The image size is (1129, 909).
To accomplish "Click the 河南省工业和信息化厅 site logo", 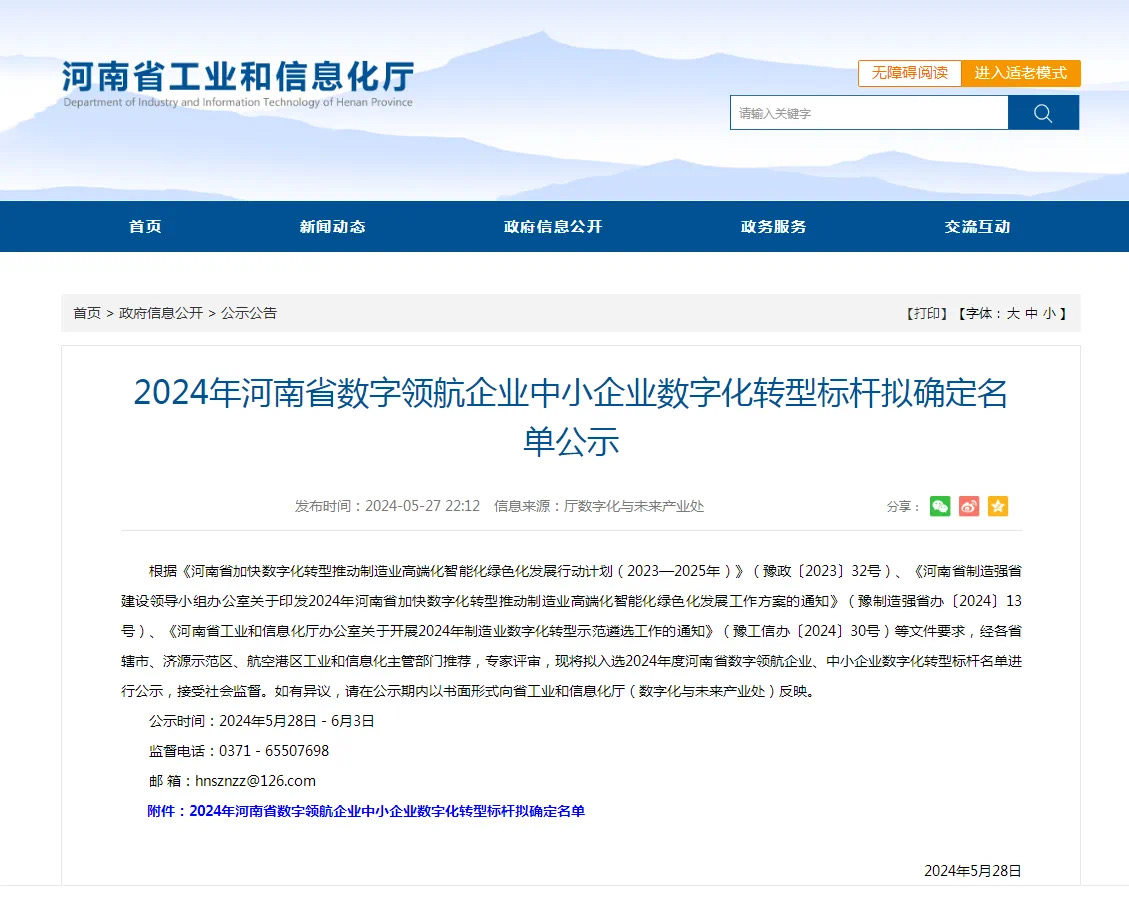I will click(238, 83).
